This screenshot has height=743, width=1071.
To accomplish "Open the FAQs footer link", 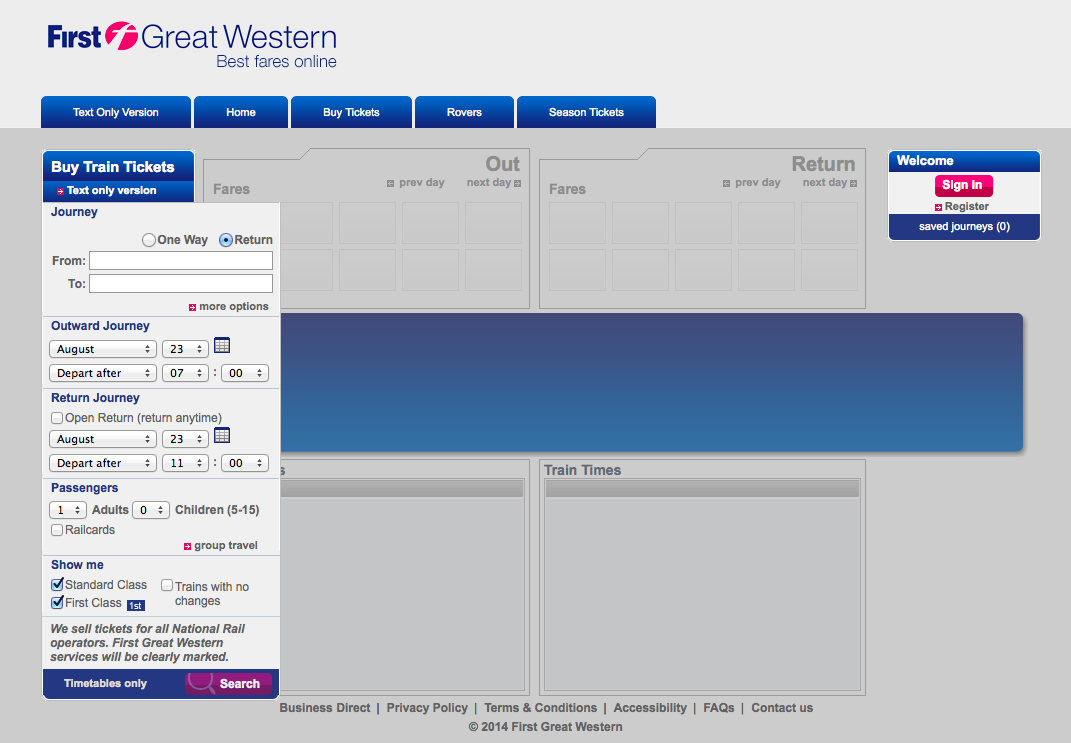I will (x=719, y=708).
